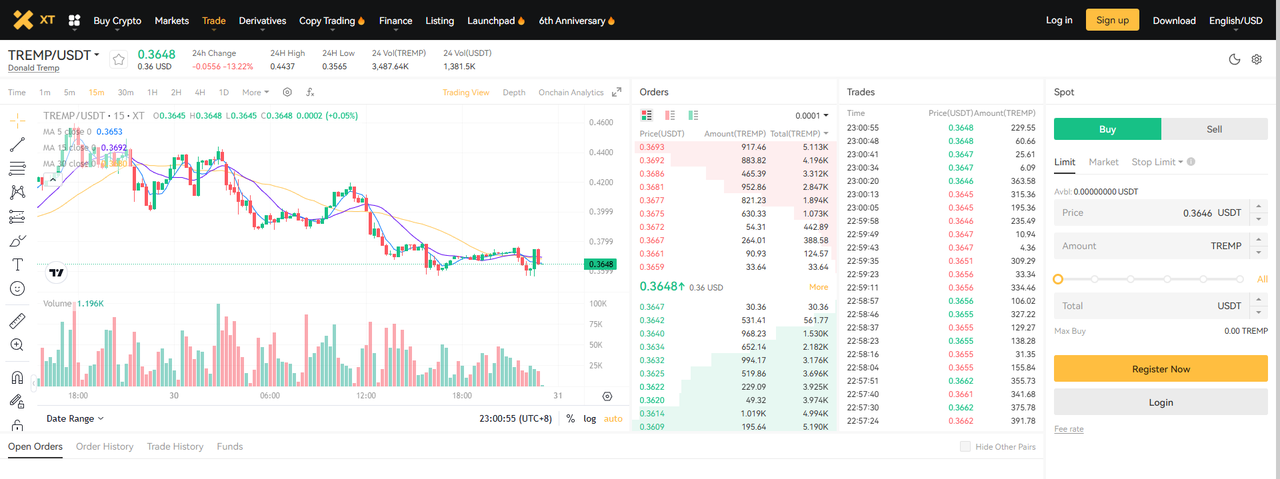Open the Derivatives menu
Image resolution: width=1280 pixels, height=479 pixels.
tap(262, 20)
